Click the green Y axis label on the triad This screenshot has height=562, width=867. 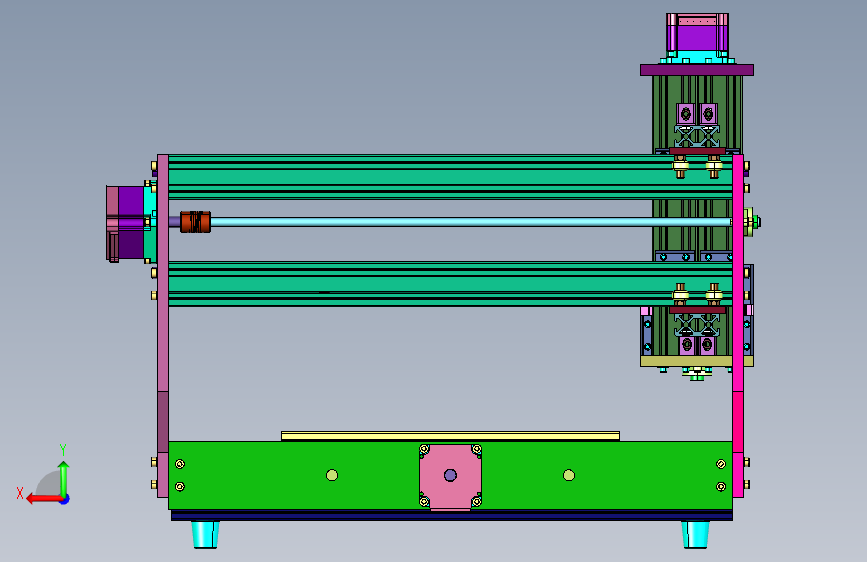(63, 450)
